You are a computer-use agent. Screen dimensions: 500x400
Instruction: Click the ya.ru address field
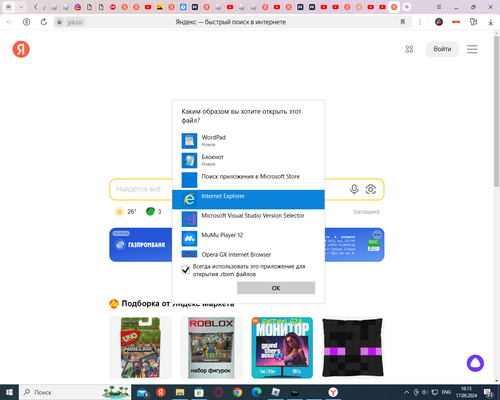coord(75,22)
